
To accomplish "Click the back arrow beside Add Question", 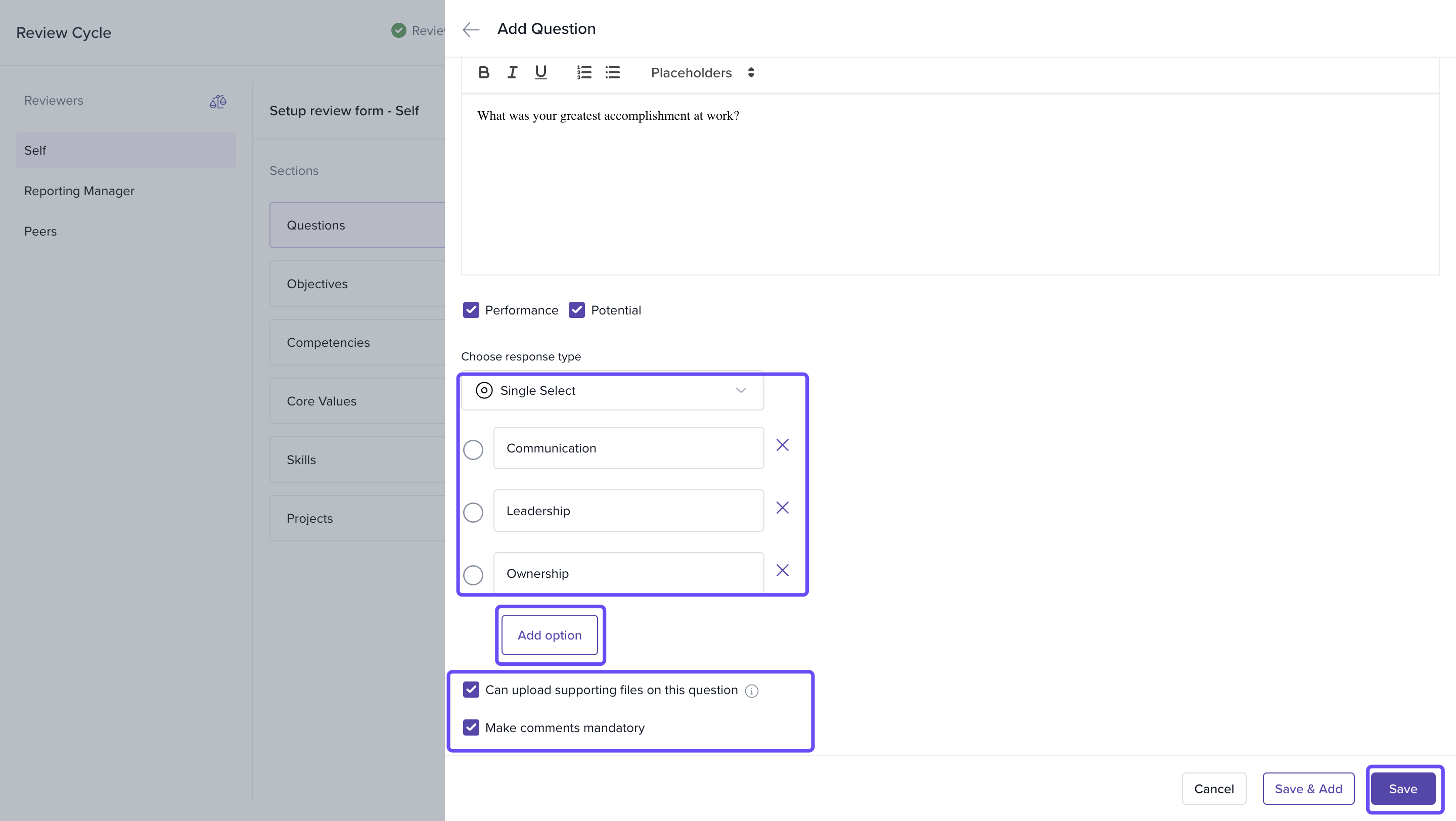I will 471,29.
